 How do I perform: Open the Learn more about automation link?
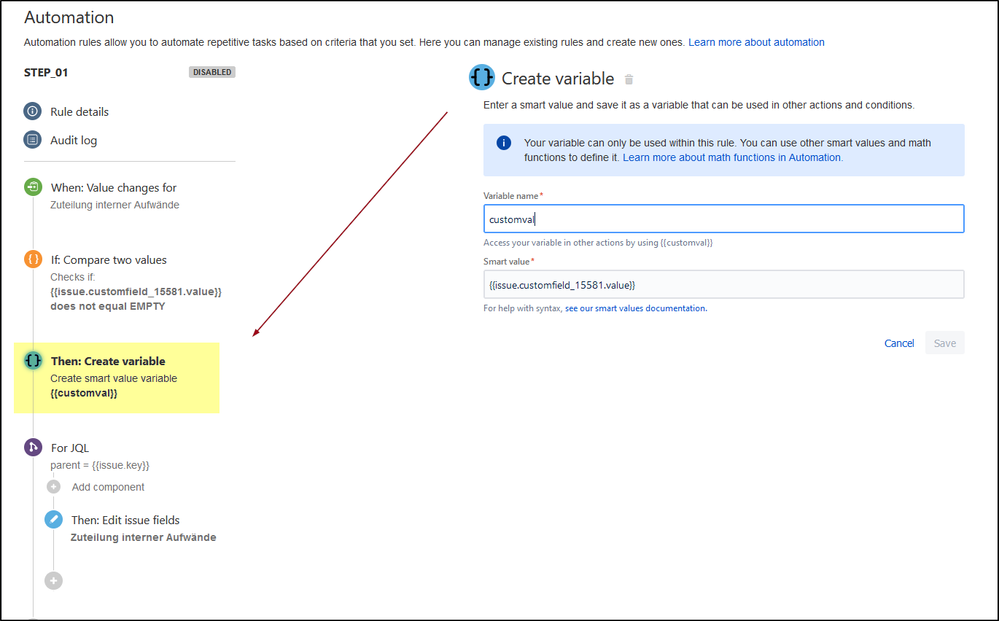[756, 42]
